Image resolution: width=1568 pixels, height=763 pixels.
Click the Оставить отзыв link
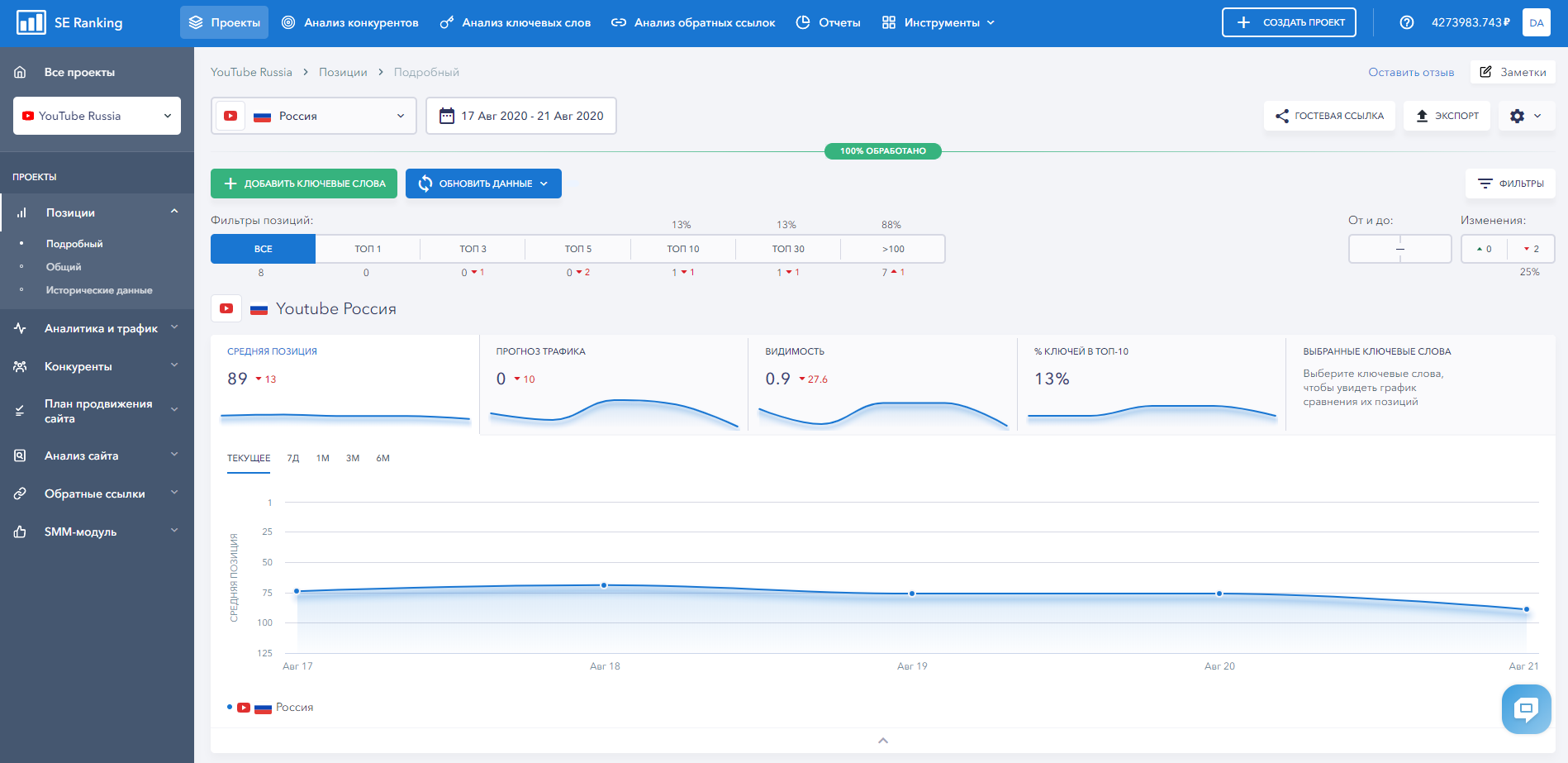click(1411, 72)
